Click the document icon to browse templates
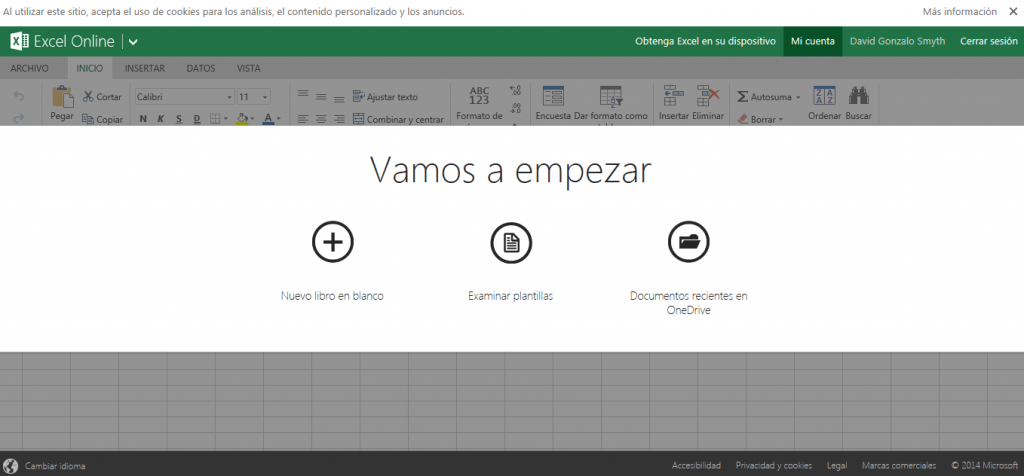This screenshot has width=1024, height=476. click(x=511, y=243)
